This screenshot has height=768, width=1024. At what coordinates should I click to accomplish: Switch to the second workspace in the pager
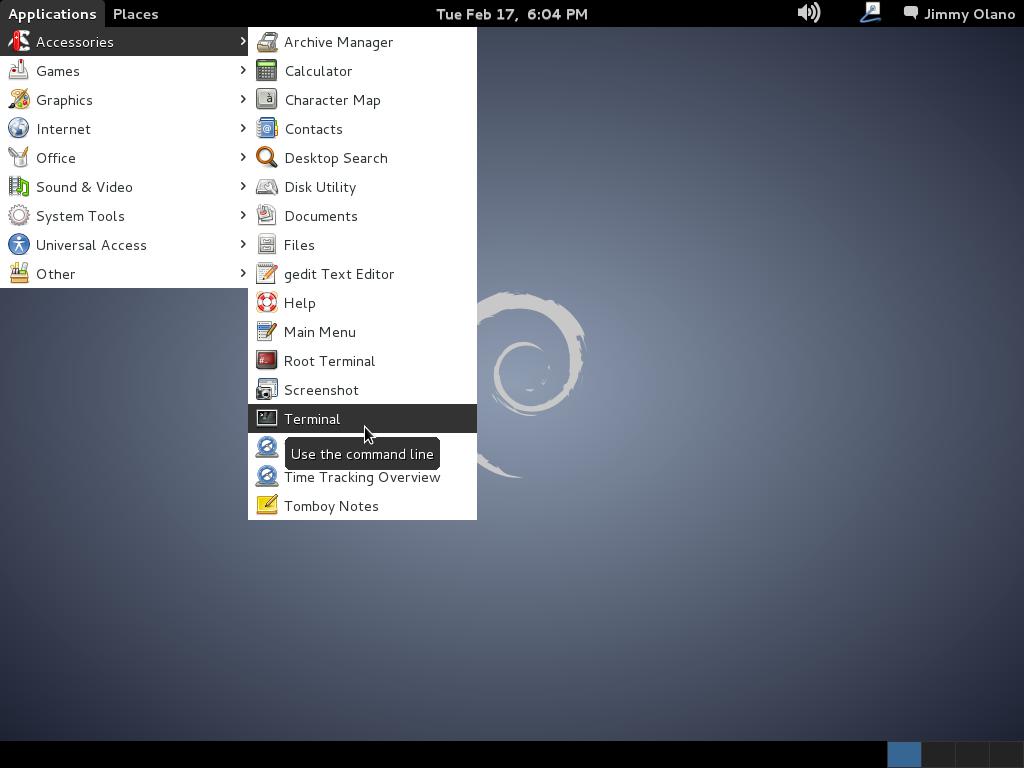click(938, 754)
